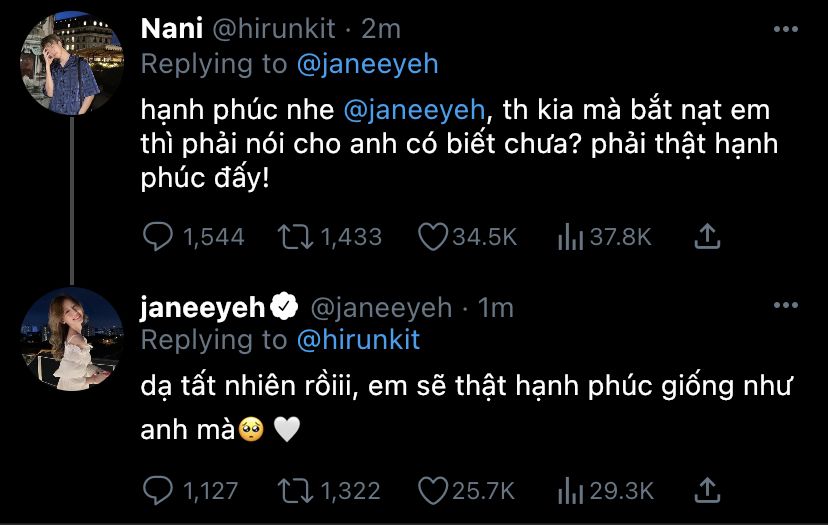The image size is (828, 525).
Task: Click janeeyeh's verified badge icon
Action: click(x=285, y=307)
